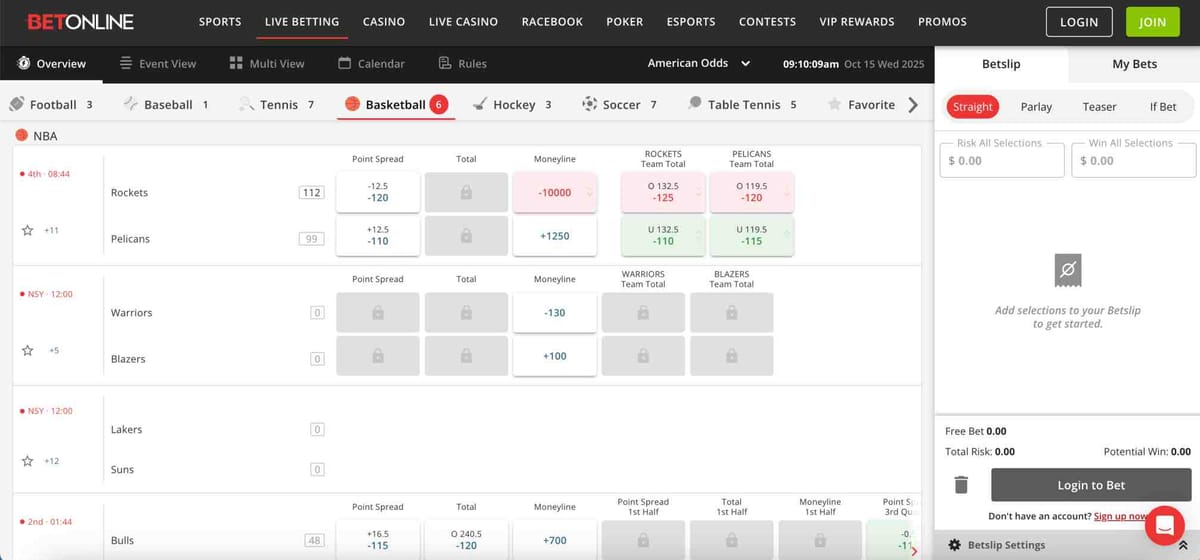Bet Rockets moneyline -10000
The width and height of the screenshot is (1200, 560).
coord(555,192)
